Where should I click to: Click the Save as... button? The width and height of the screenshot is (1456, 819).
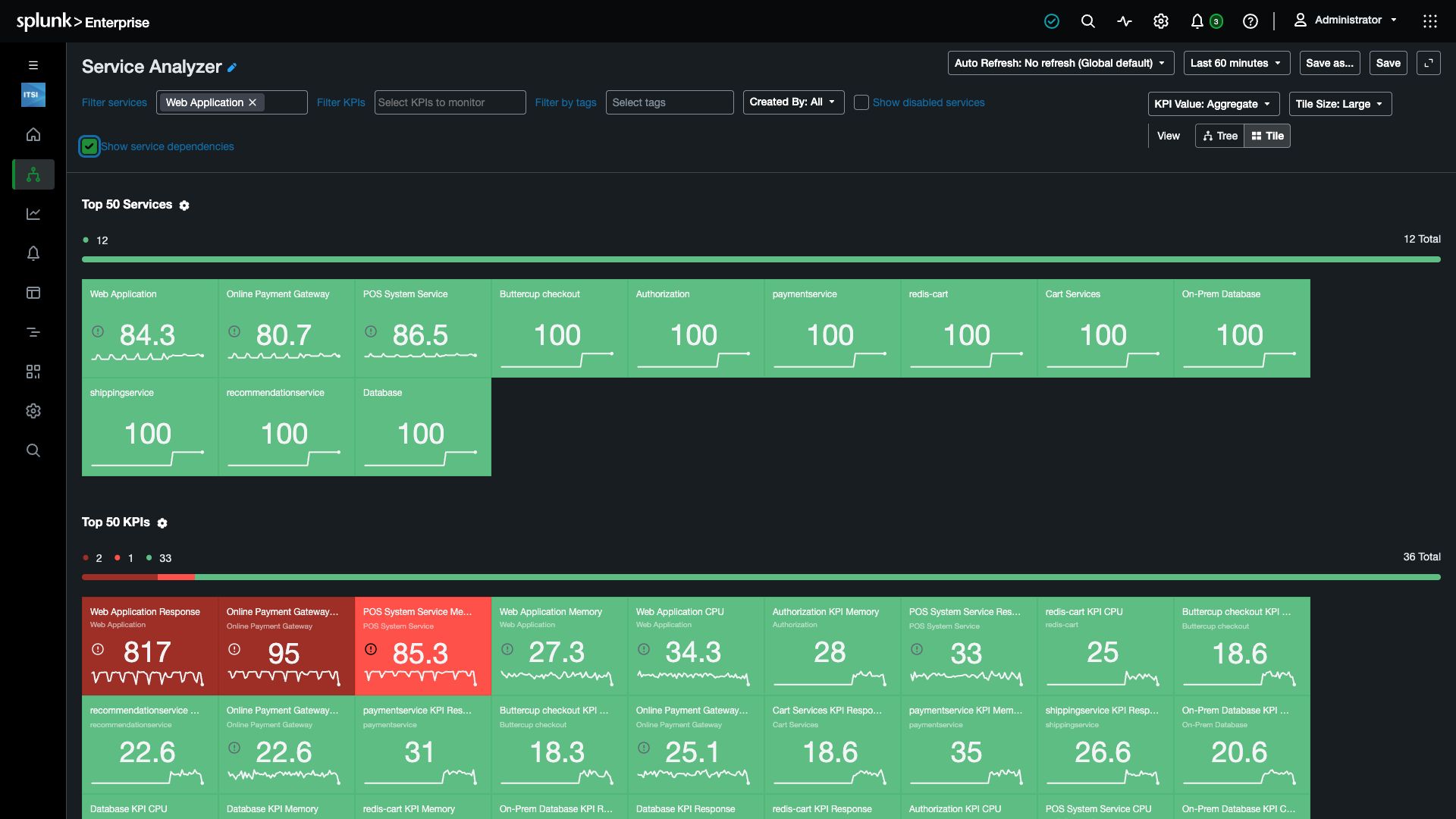click(x=1329, y=63)
